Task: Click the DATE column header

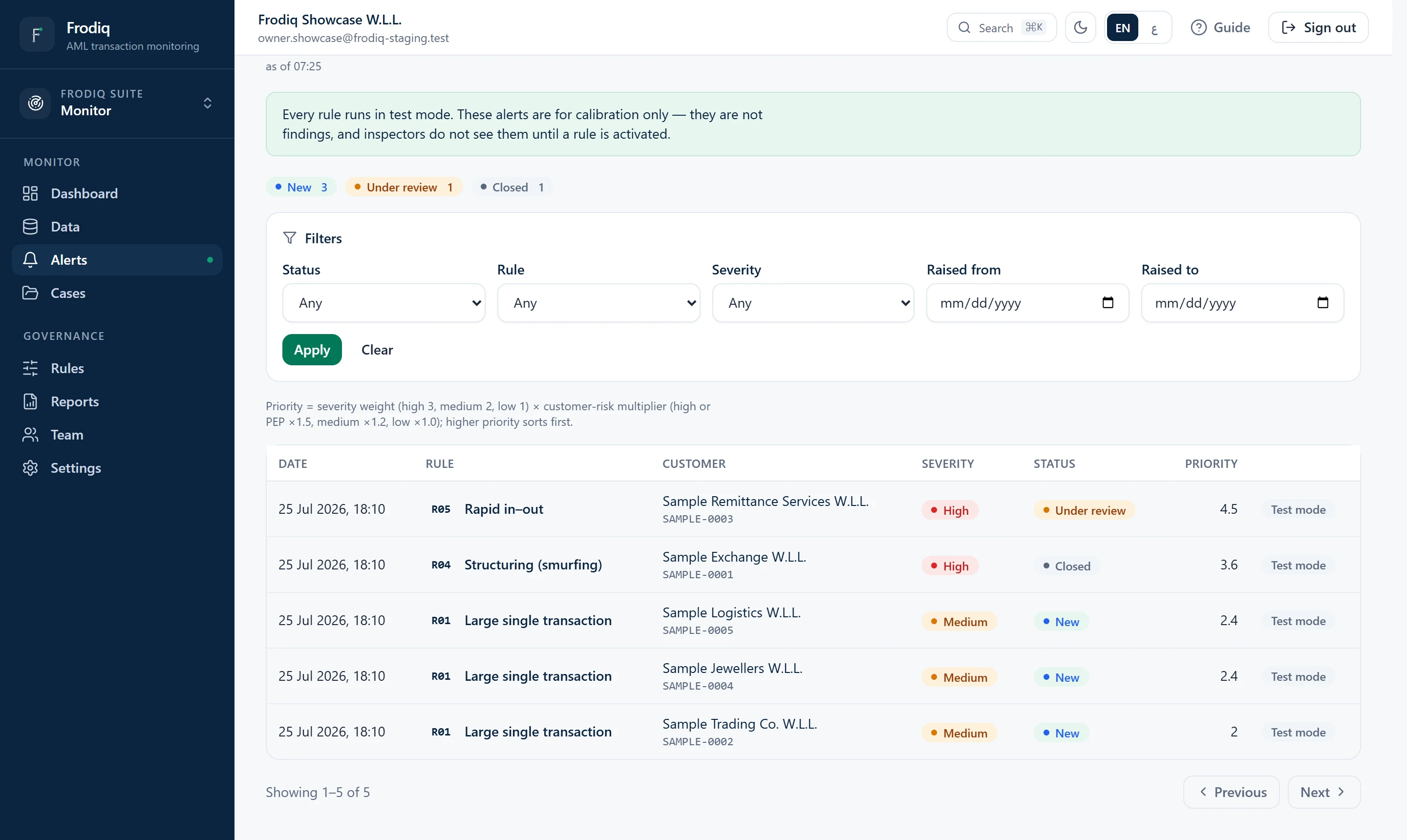Action: pyautogui.click(x=293, y=463)
